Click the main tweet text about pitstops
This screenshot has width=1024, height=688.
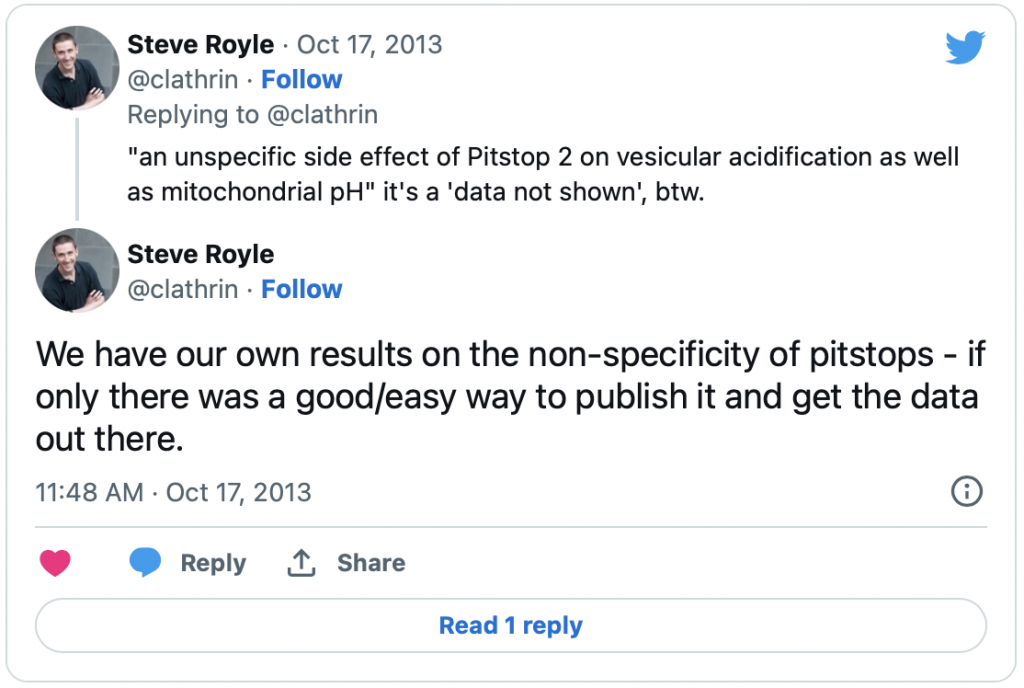tap(510, 397)
